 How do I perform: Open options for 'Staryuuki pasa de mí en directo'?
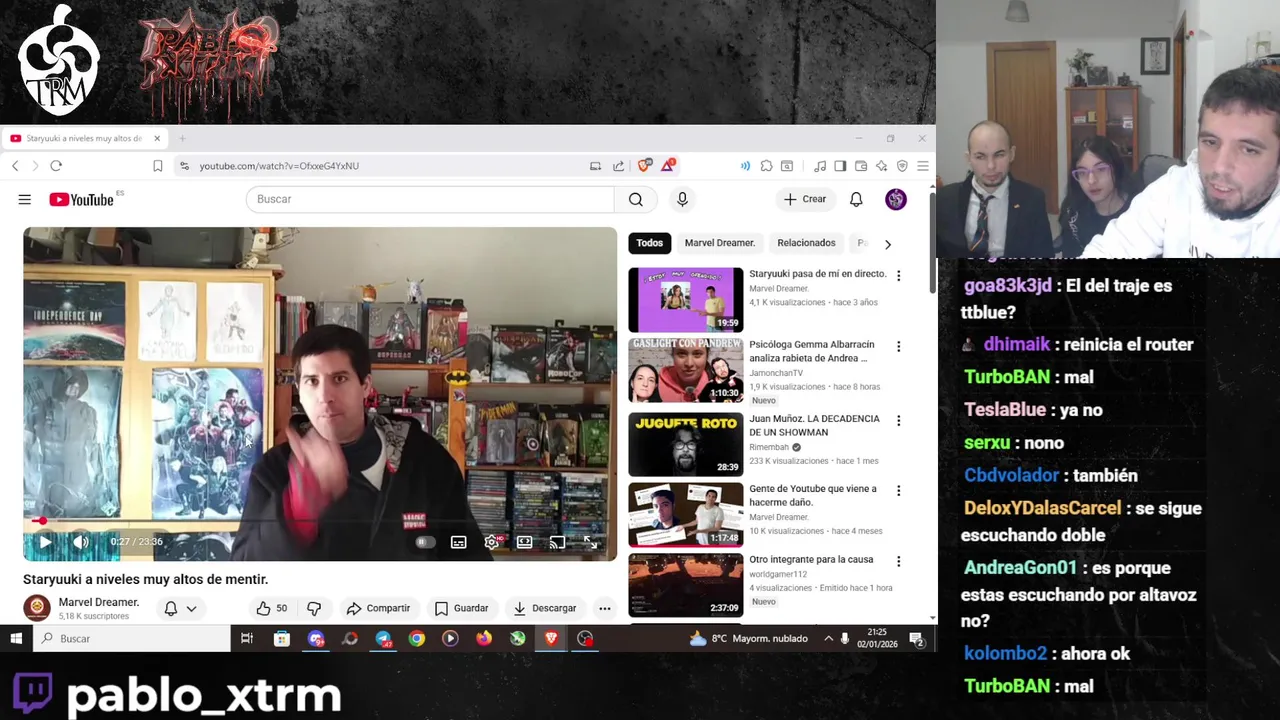point(898,276)
